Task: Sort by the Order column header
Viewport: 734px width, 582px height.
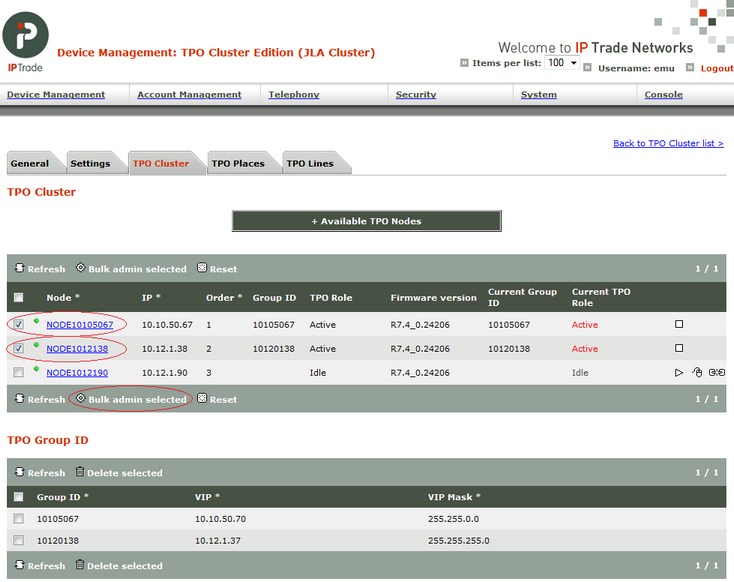Action: [224, 297]
